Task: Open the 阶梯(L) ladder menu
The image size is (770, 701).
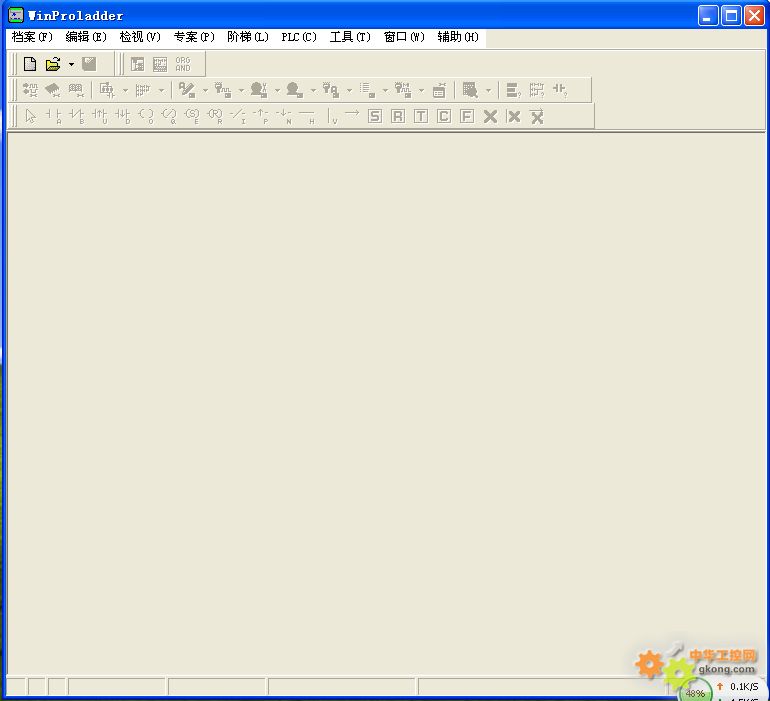Action: click(248, 37)
